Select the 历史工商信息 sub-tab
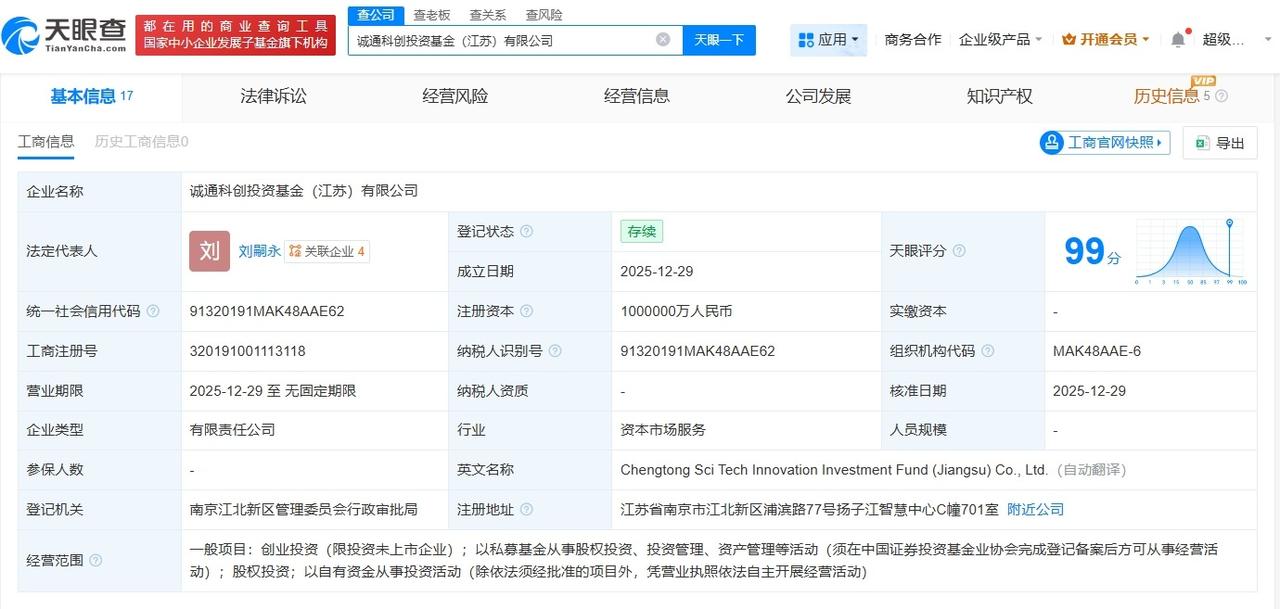This screenshot has height=609, width=1280. [x=141, y=142]
